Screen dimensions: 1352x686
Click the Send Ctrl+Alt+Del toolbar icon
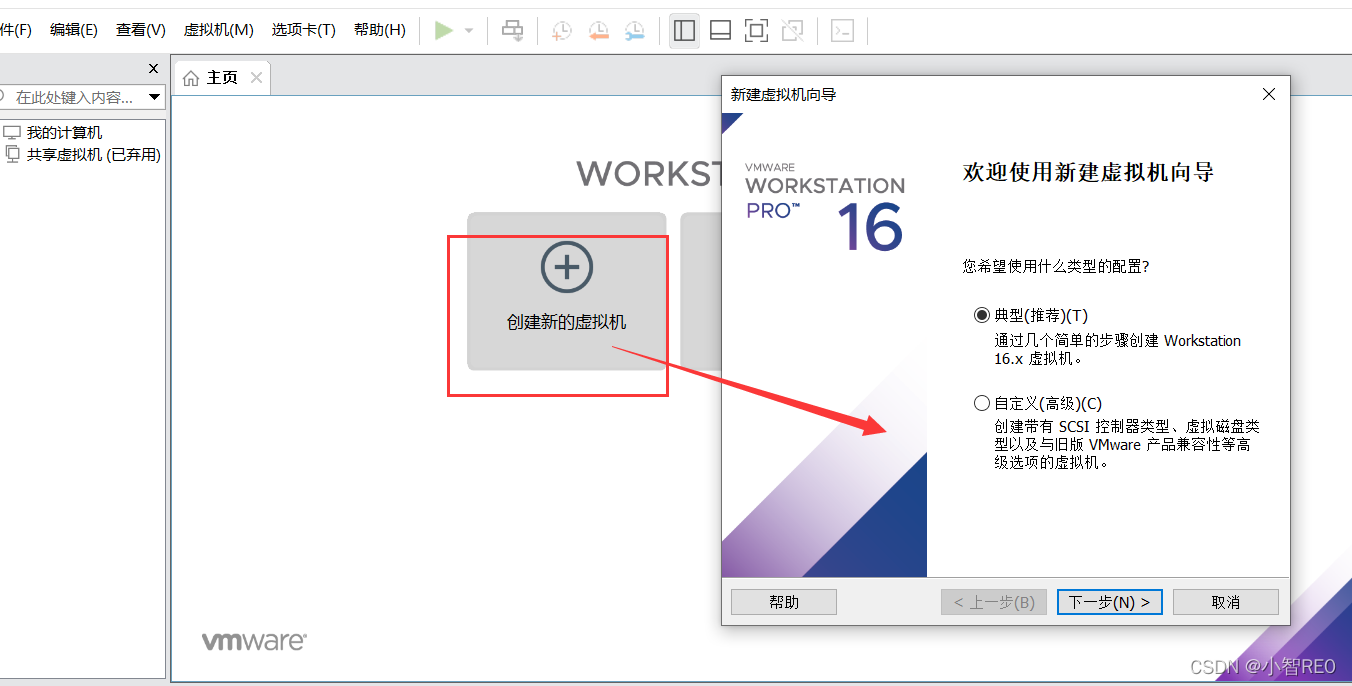click(512, 30)
